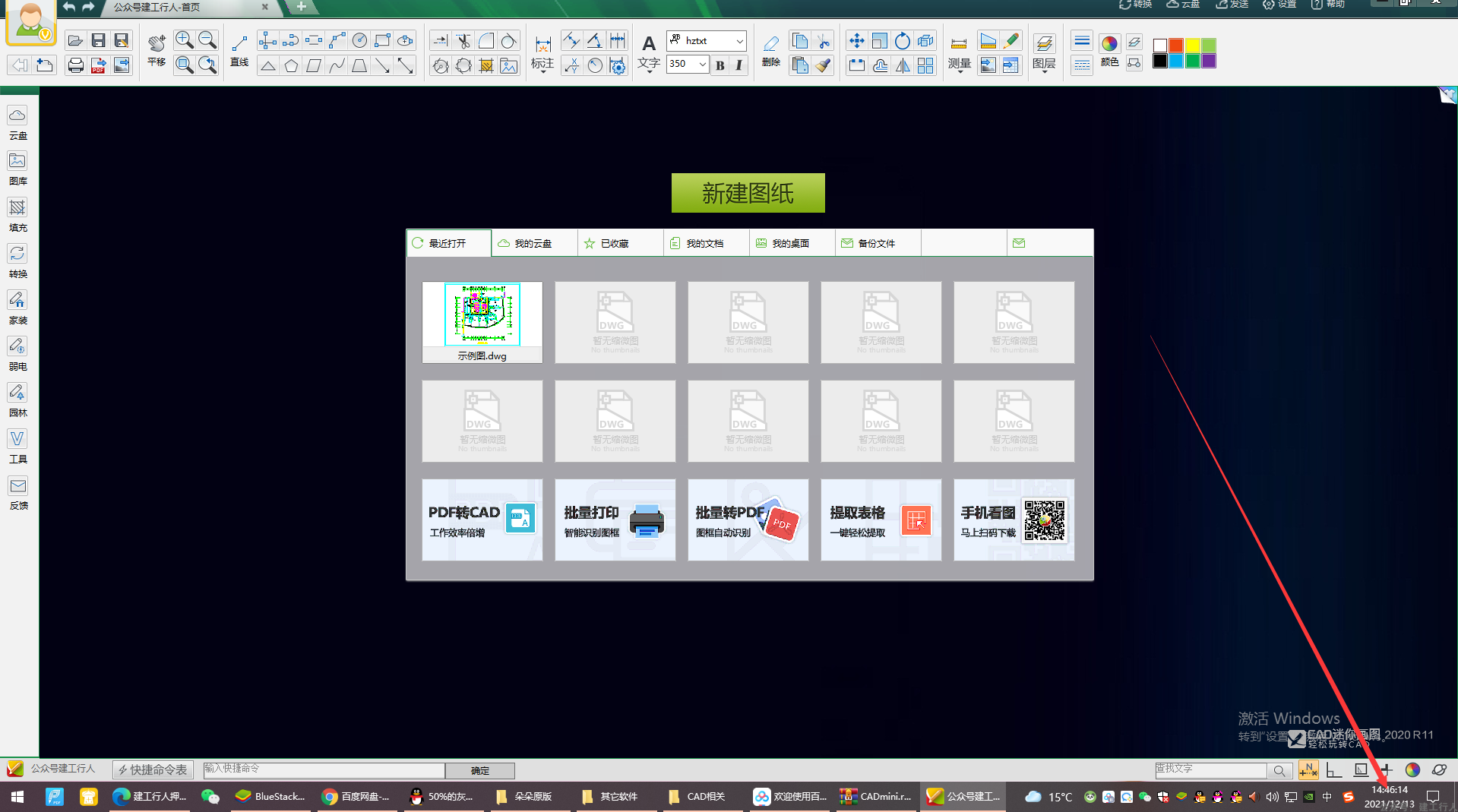Switch to My Cloud Disk (我的云盘) tab
The image size is (1458, 812).
(535, 243)
